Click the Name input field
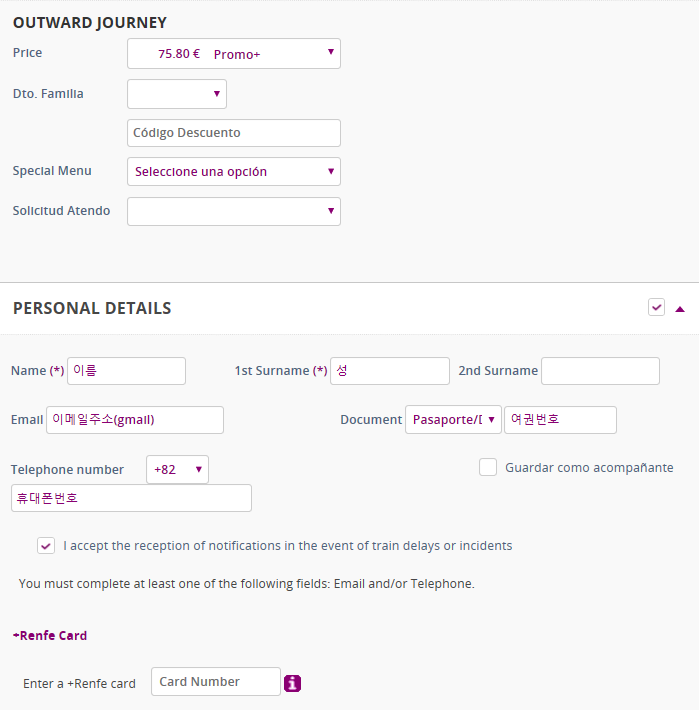Screen dimensions: 699x710 coord(127,371)
